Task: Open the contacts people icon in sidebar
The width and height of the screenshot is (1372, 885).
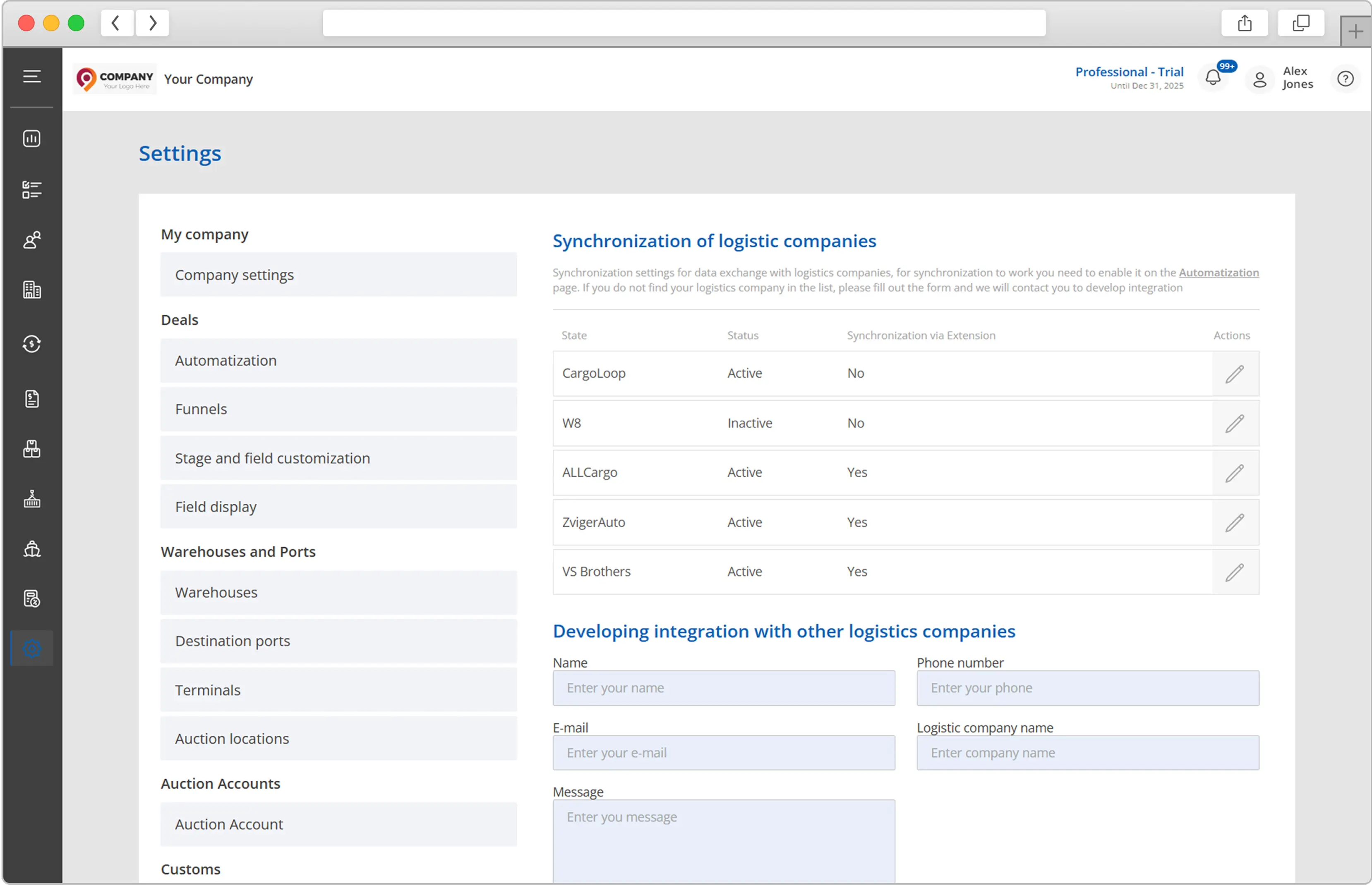Action: [x=31, y=239]
